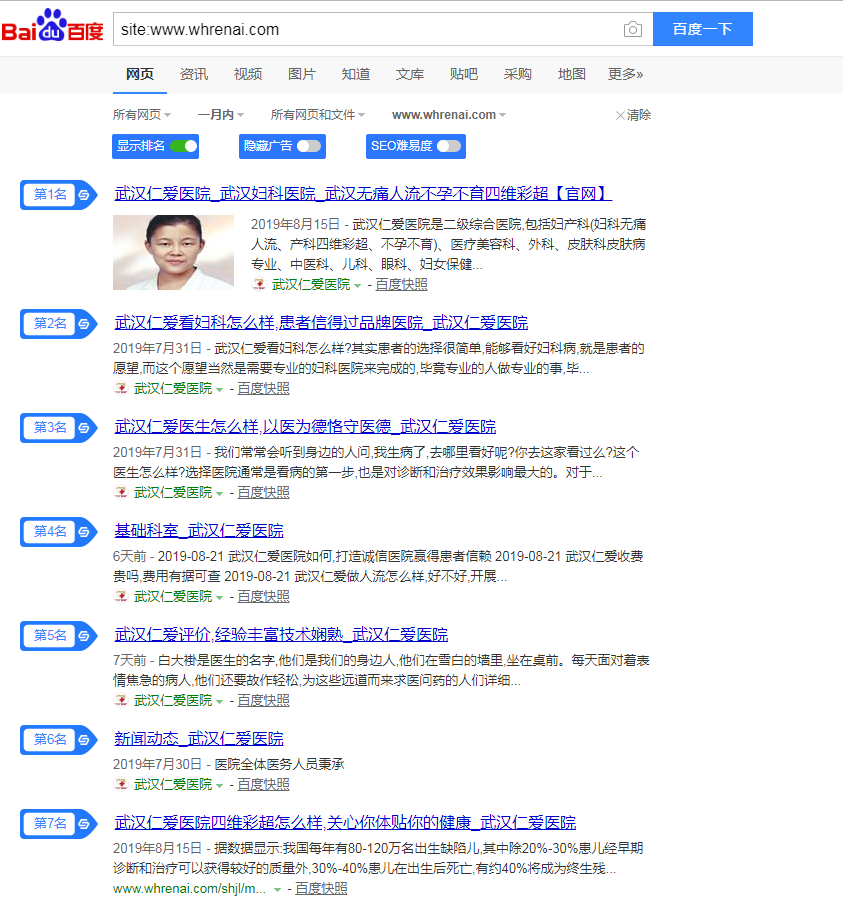Open the 武汉仁爱评价 result link
This screenshot has height=911, width=843.
tap(281, 634)
